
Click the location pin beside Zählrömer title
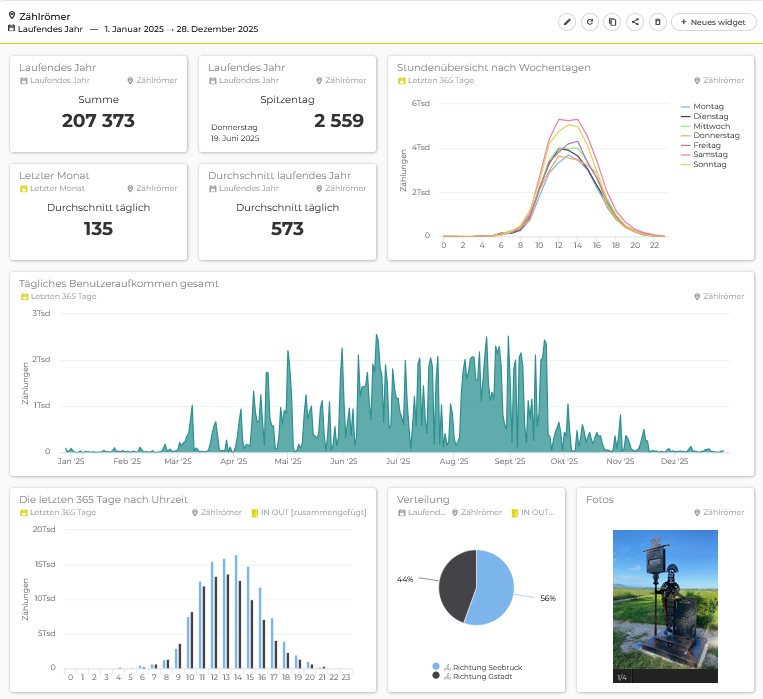tap(12, 16)
